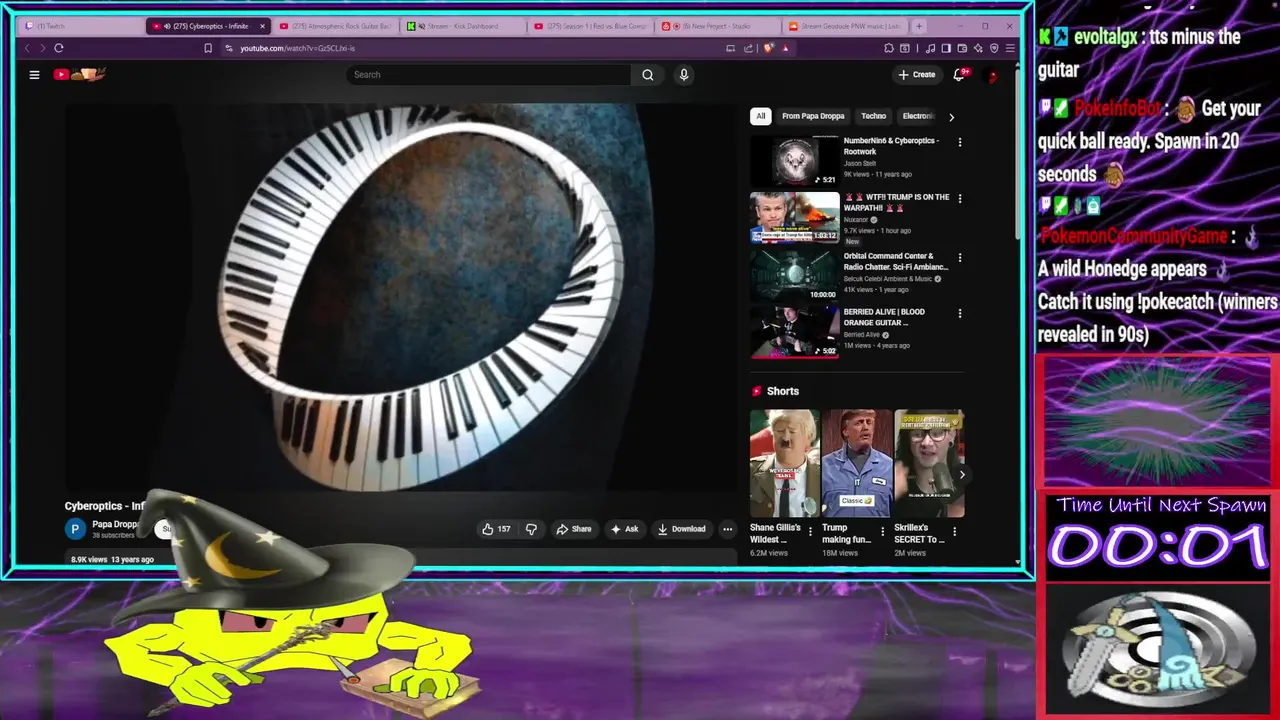Close the Cyberoptics - Infinite tab

click(263, 26)
